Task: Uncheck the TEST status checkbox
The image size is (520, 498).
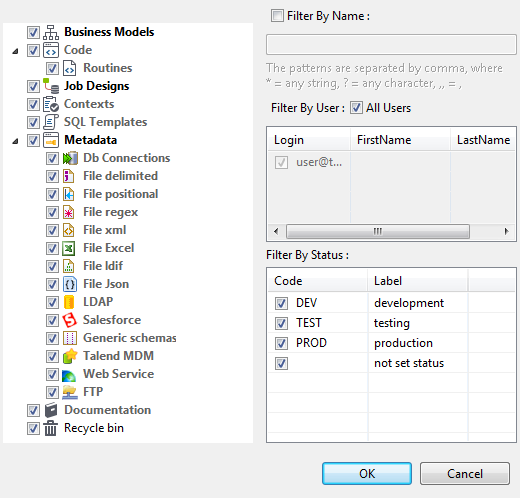Action: tap(281, 323)
